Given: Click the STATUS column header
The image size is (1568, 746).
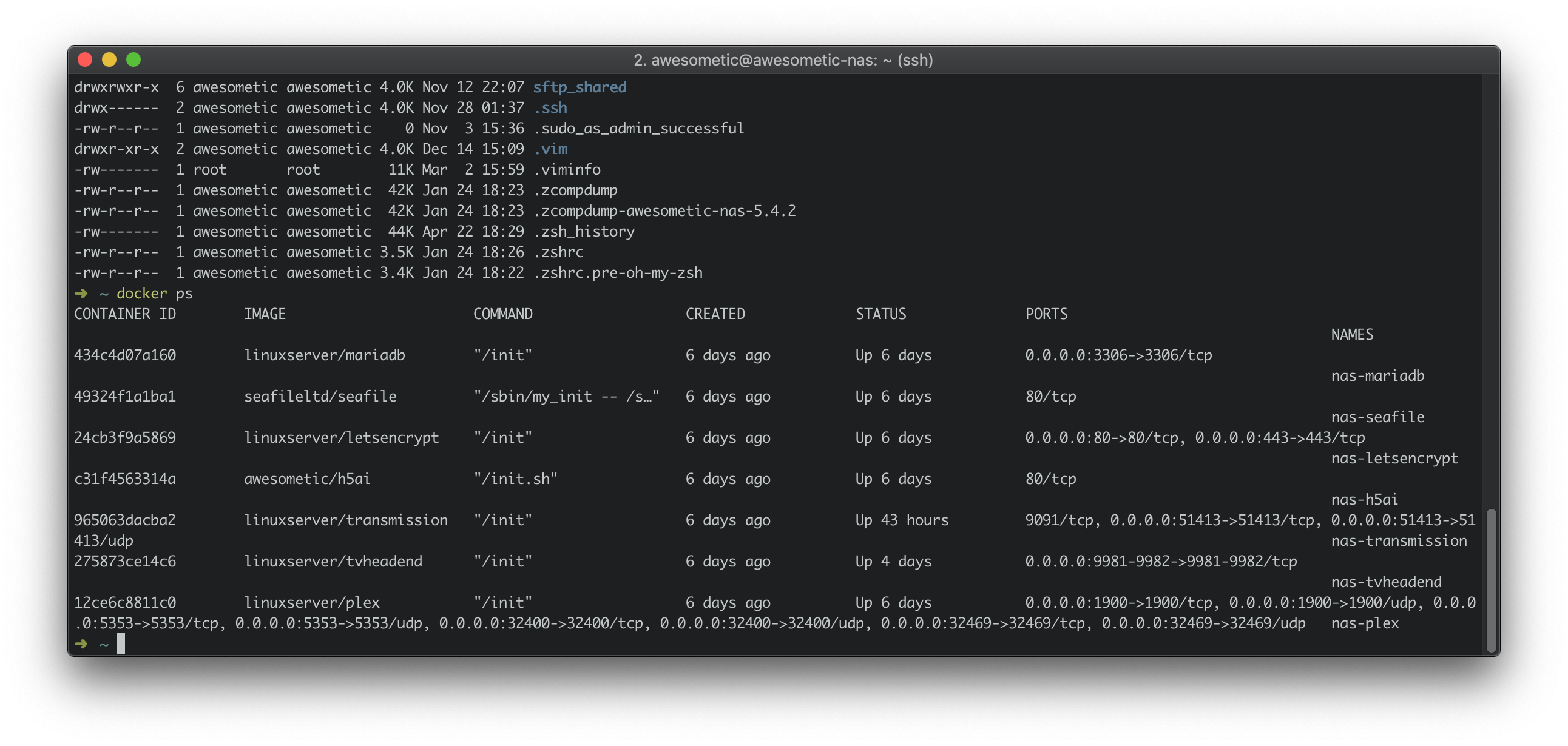Looking at the screenshot, I should (x=880, y=314).
